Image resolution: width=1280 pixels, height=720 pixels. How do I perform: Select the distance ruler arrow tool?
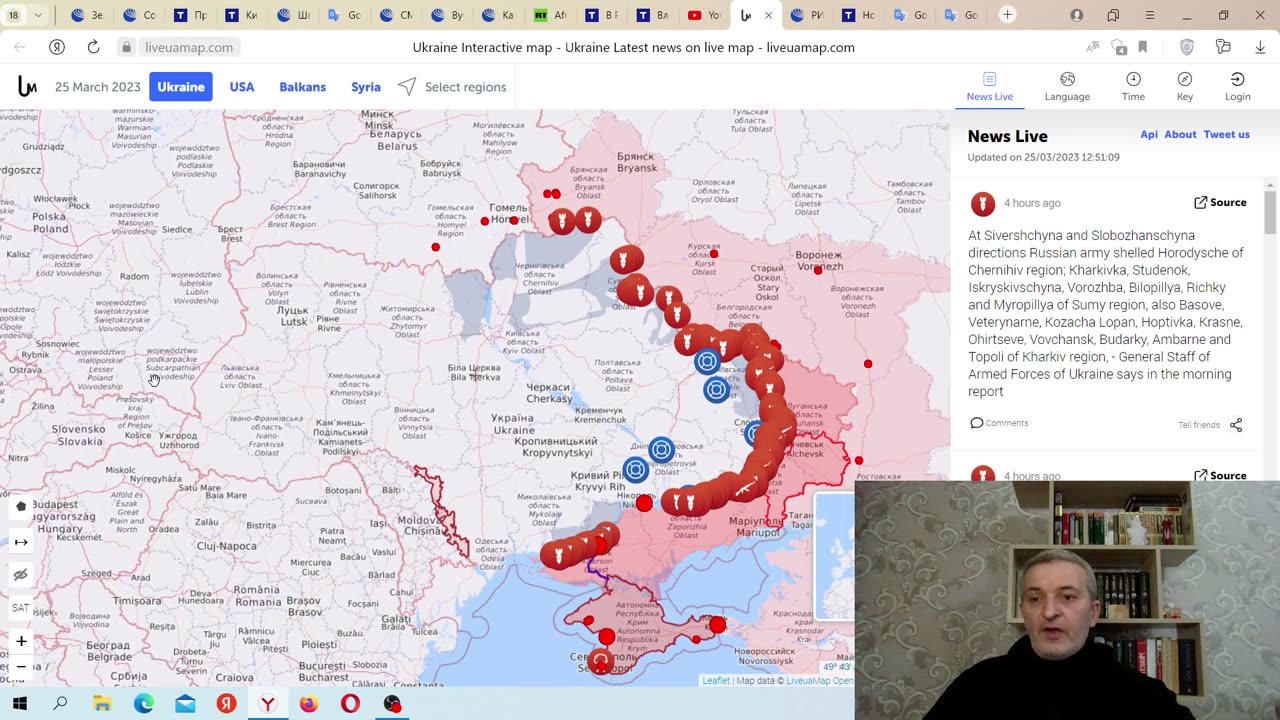coord(21,542)
